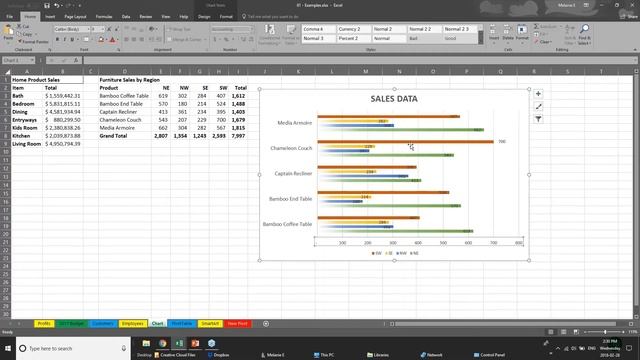Click the Chart Styles brush button
The height and width of the screenshot is (360, 640).
[x=538, y=107]
